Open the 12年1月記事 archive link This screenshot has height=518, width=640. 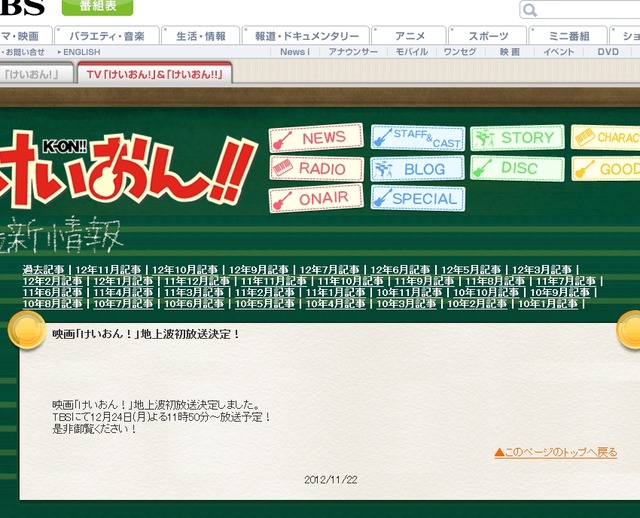coord(123,281)
